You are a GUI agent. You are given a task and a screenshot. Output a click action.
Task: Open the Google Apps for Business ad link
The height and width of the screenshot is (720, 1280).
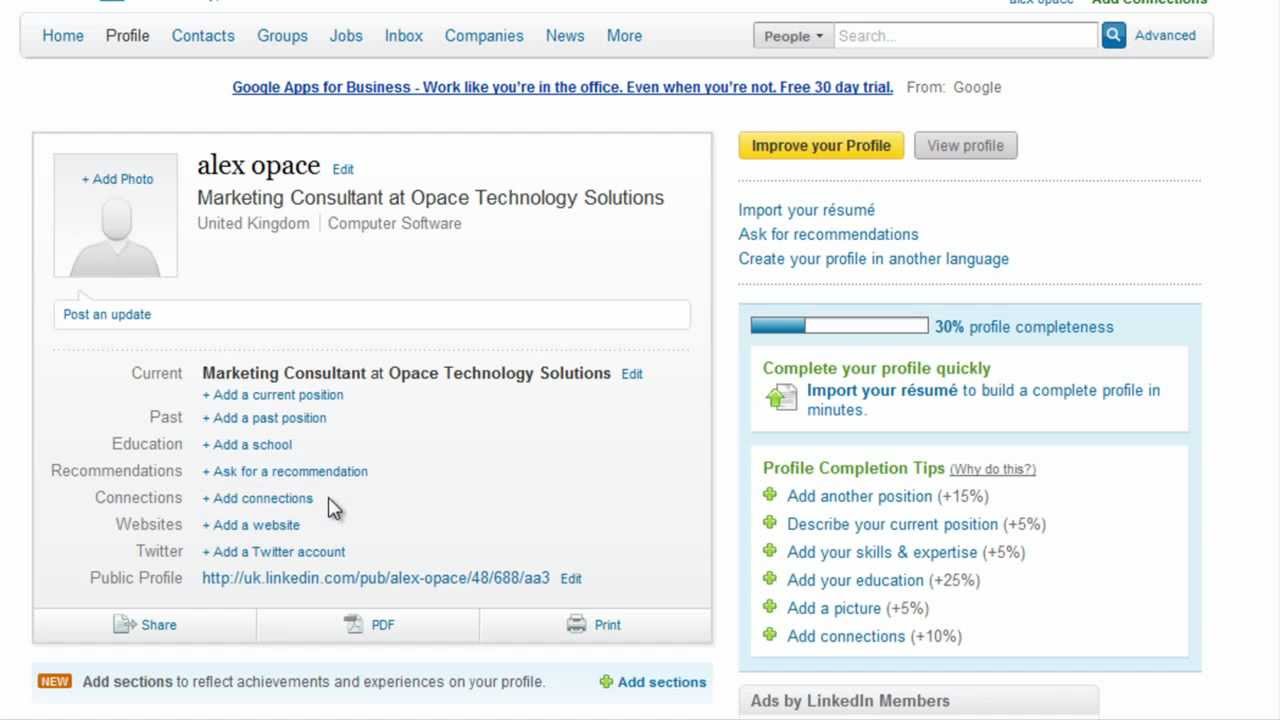(563, 87)
